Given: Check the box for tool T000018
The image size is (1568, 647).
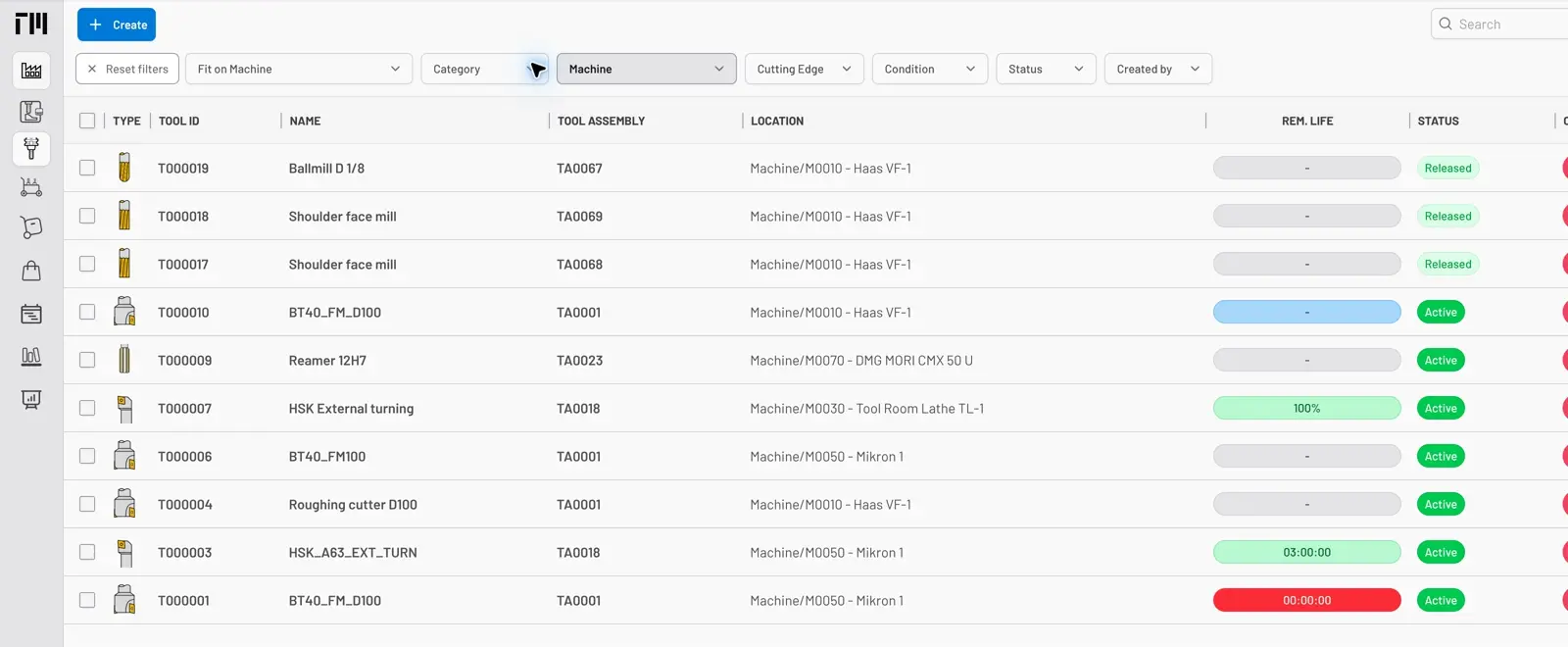Looking at the screenshot, I should 87,216.
